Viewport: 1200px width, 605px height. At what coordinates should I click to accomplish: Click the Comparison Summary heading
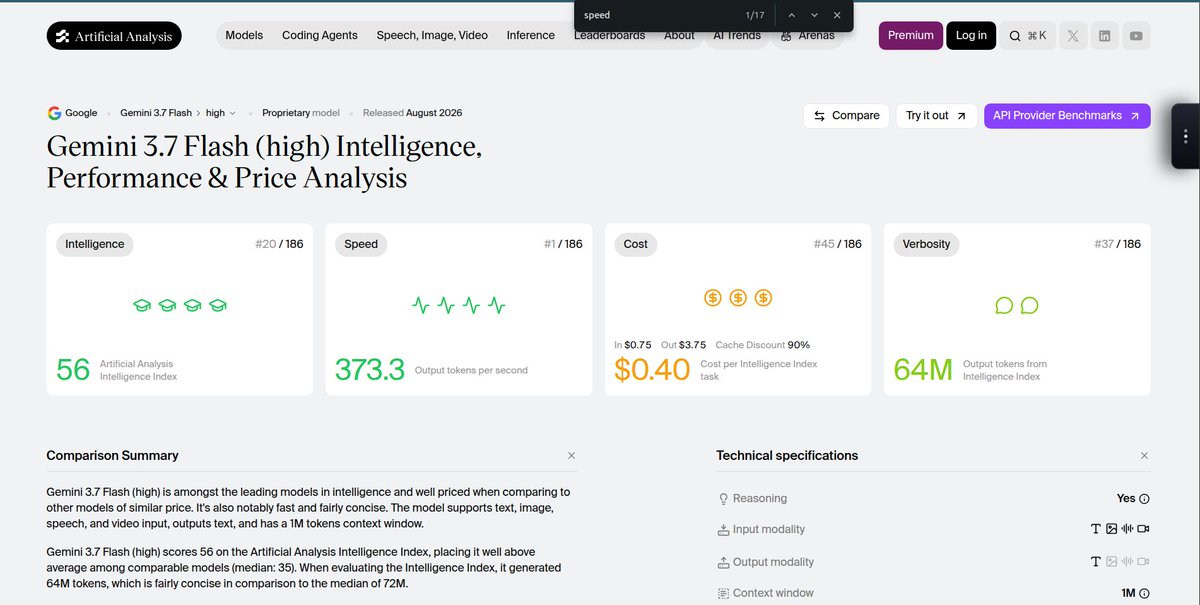[x=112, y=456]
